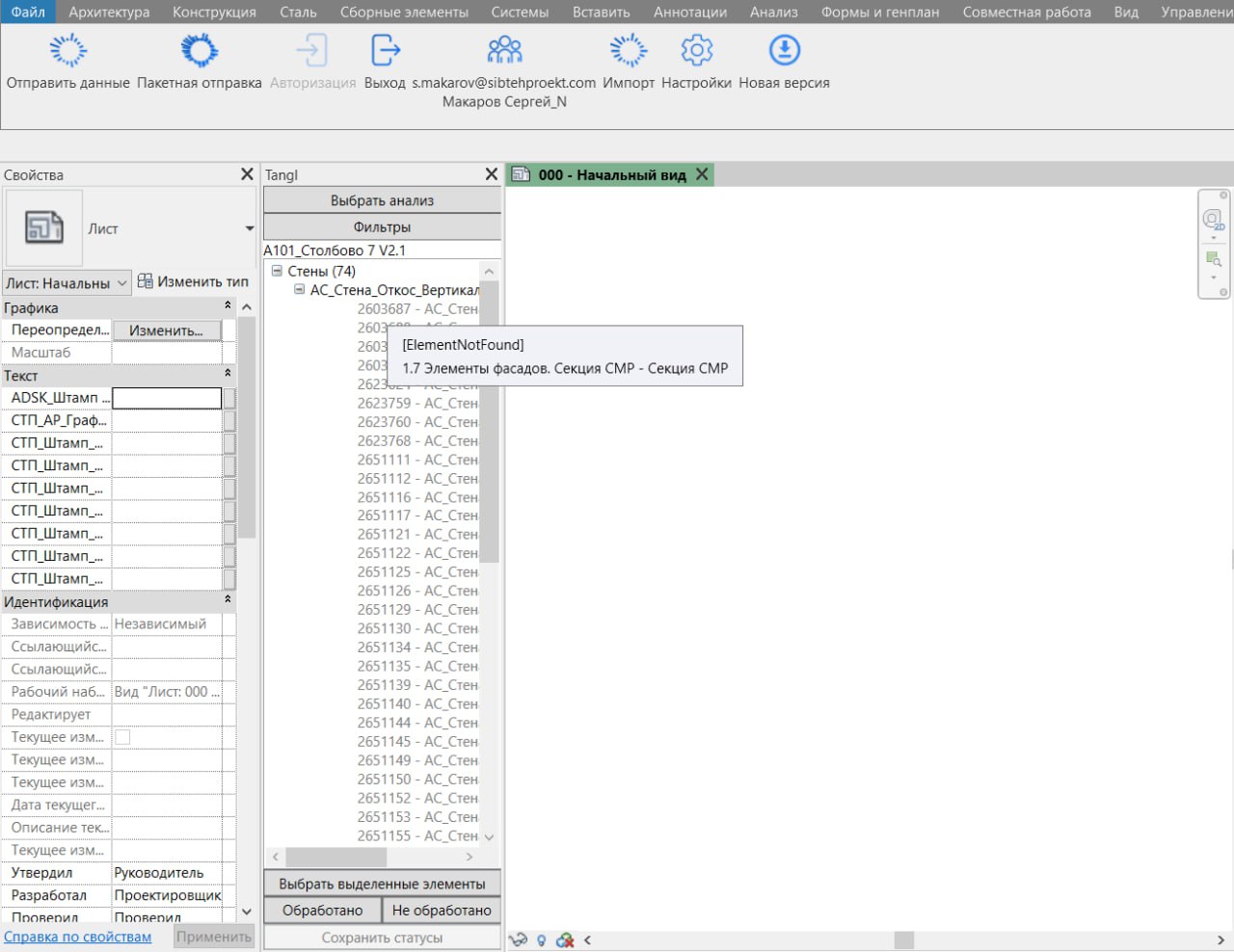Toggle the Текущее изм... checkbox

pos(122,737)
